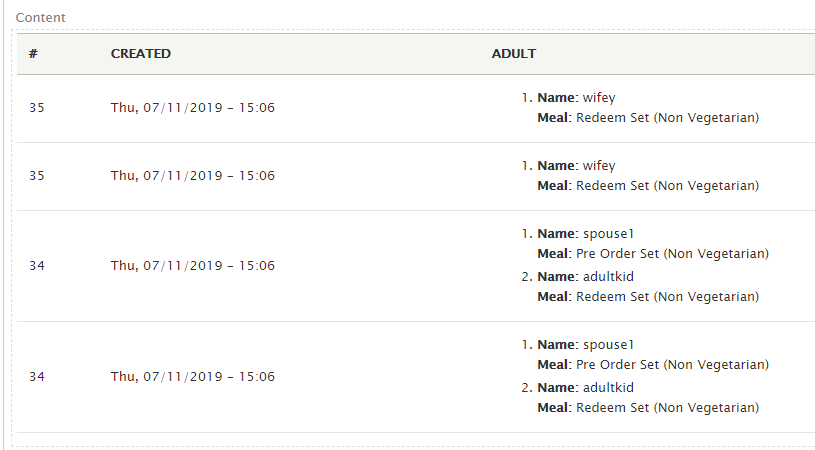Select ID 35 in the second table row
815x450 pixels.
[37, 176]
